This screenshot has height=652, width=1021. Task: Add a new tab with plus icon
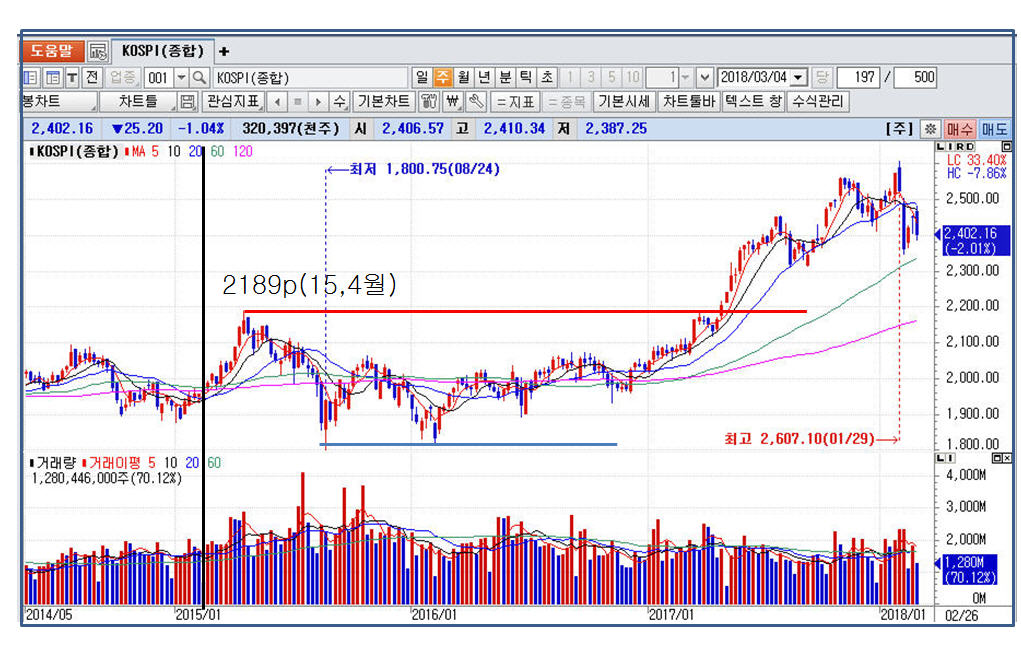(224, 50)
